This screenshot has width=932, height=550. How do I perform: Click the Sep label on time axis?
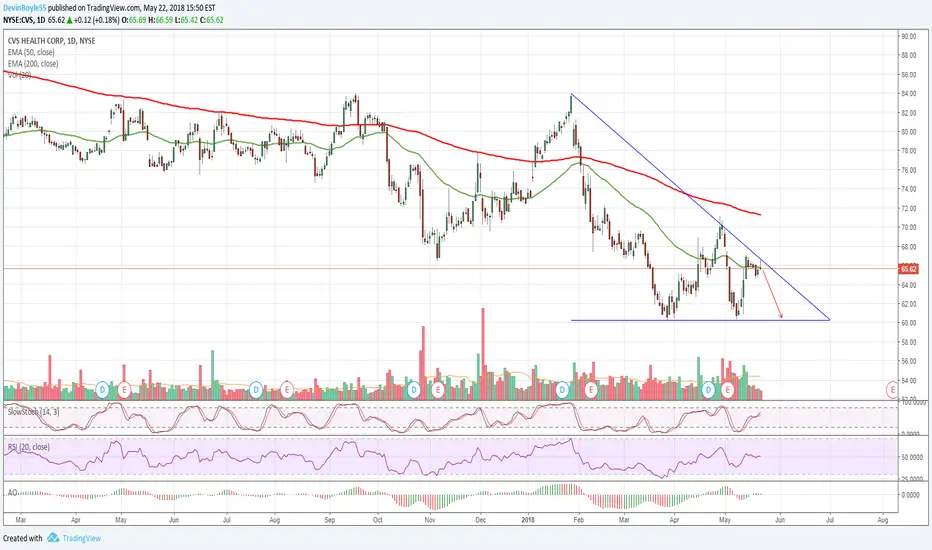pyautogui.click(x=330, y=520)
